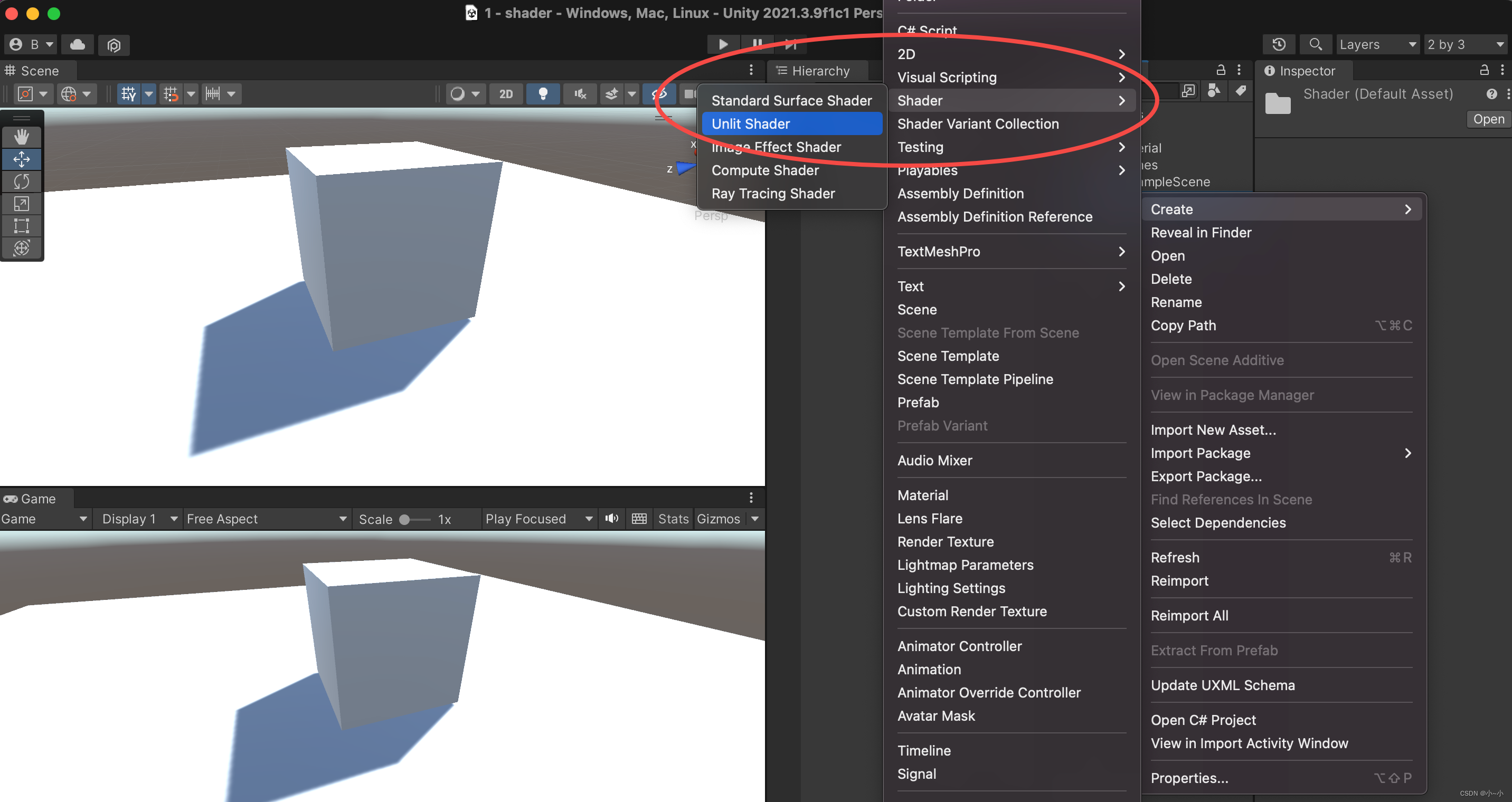Adjust the Scale slider in Game view
The width and height of the screenshot is (1512, 802).
coord(405,519)
